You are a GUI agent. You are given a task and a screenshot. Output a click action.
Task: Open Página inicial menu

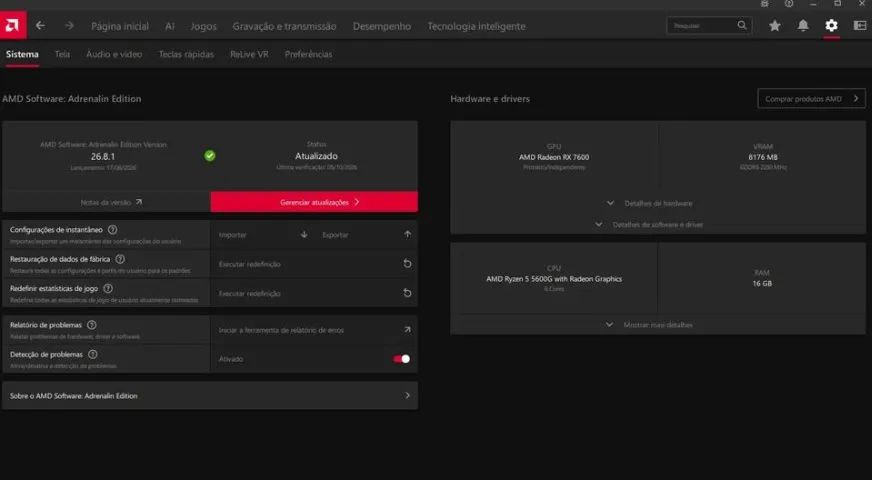click(x=120, y=26)
